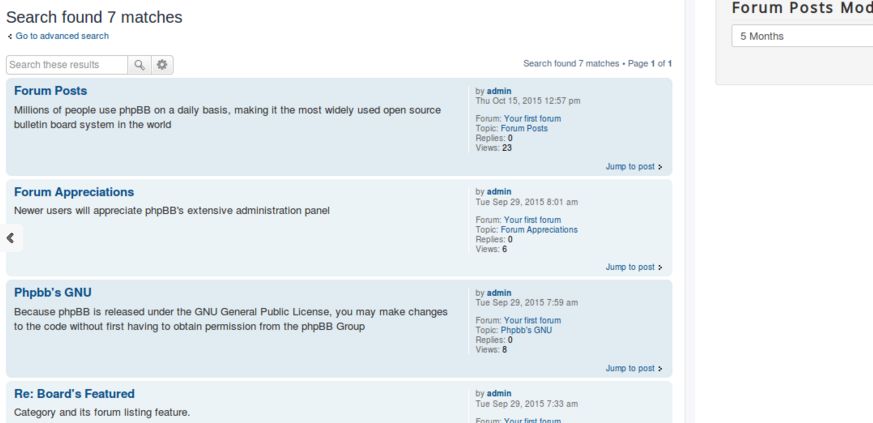This screenshot has height=423, width=873.
Task: Click 'Views: 6' text
Action: point(491,249)
